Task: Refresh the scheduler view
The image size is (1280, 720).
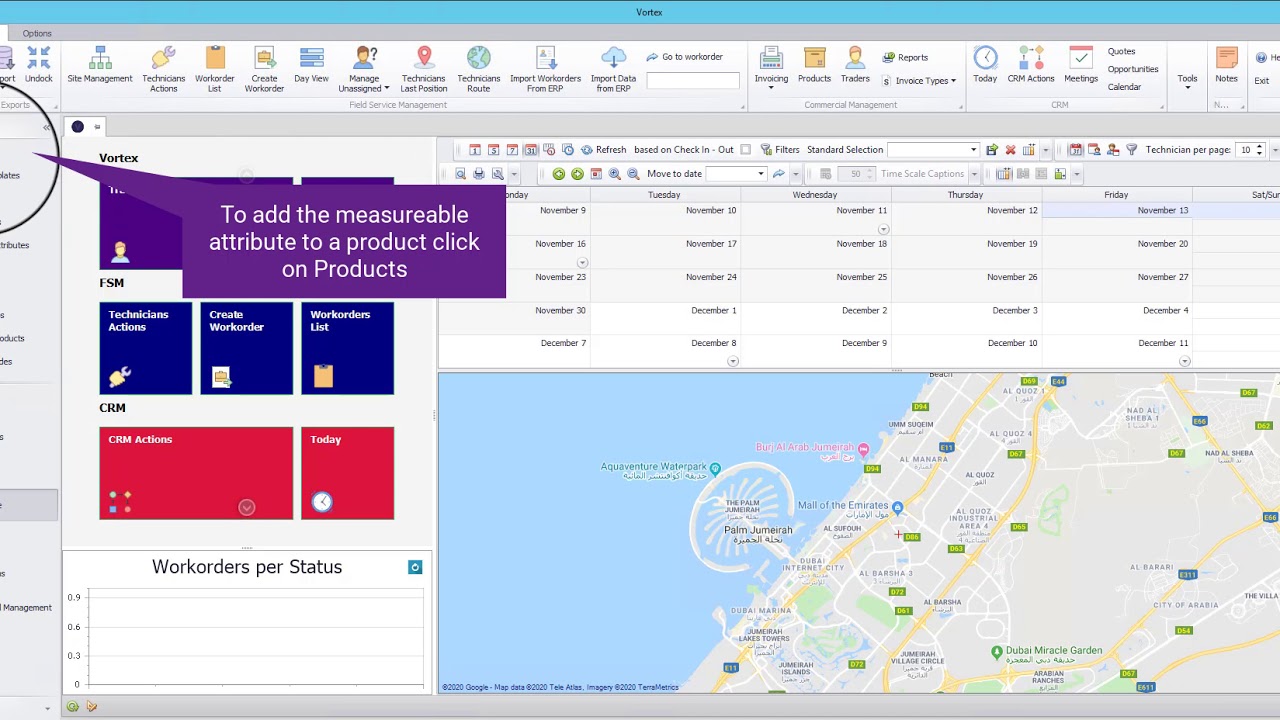Action: (x=604, y=150)
